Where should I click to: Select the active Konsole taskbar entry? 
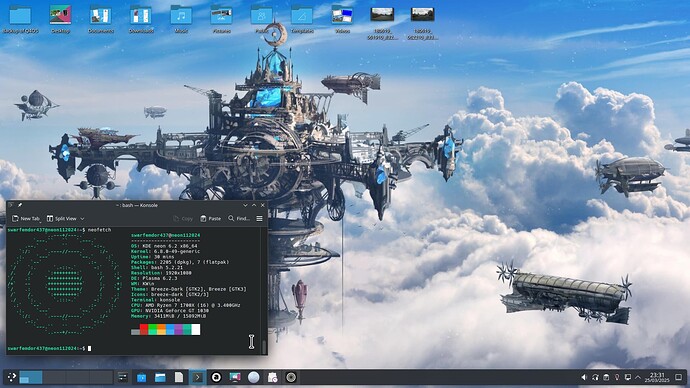tap(198, 377)
